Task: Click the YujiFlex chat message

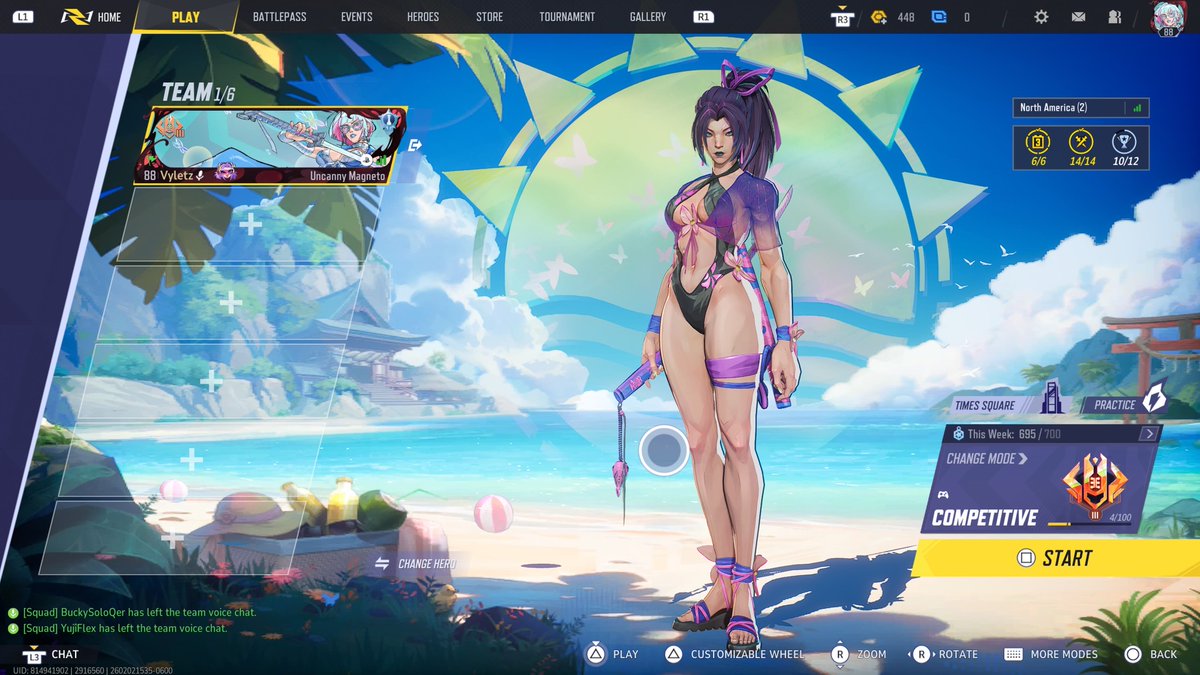Action: click(117, 628)
